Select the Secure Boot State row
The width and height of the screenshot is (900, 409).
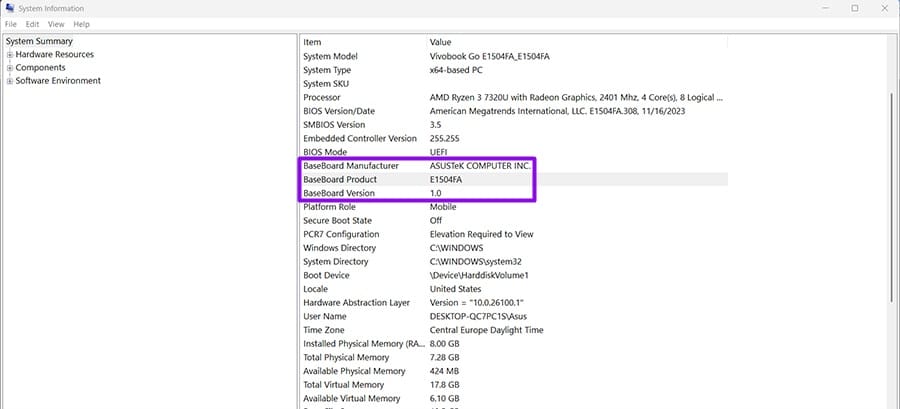[514, 221]
